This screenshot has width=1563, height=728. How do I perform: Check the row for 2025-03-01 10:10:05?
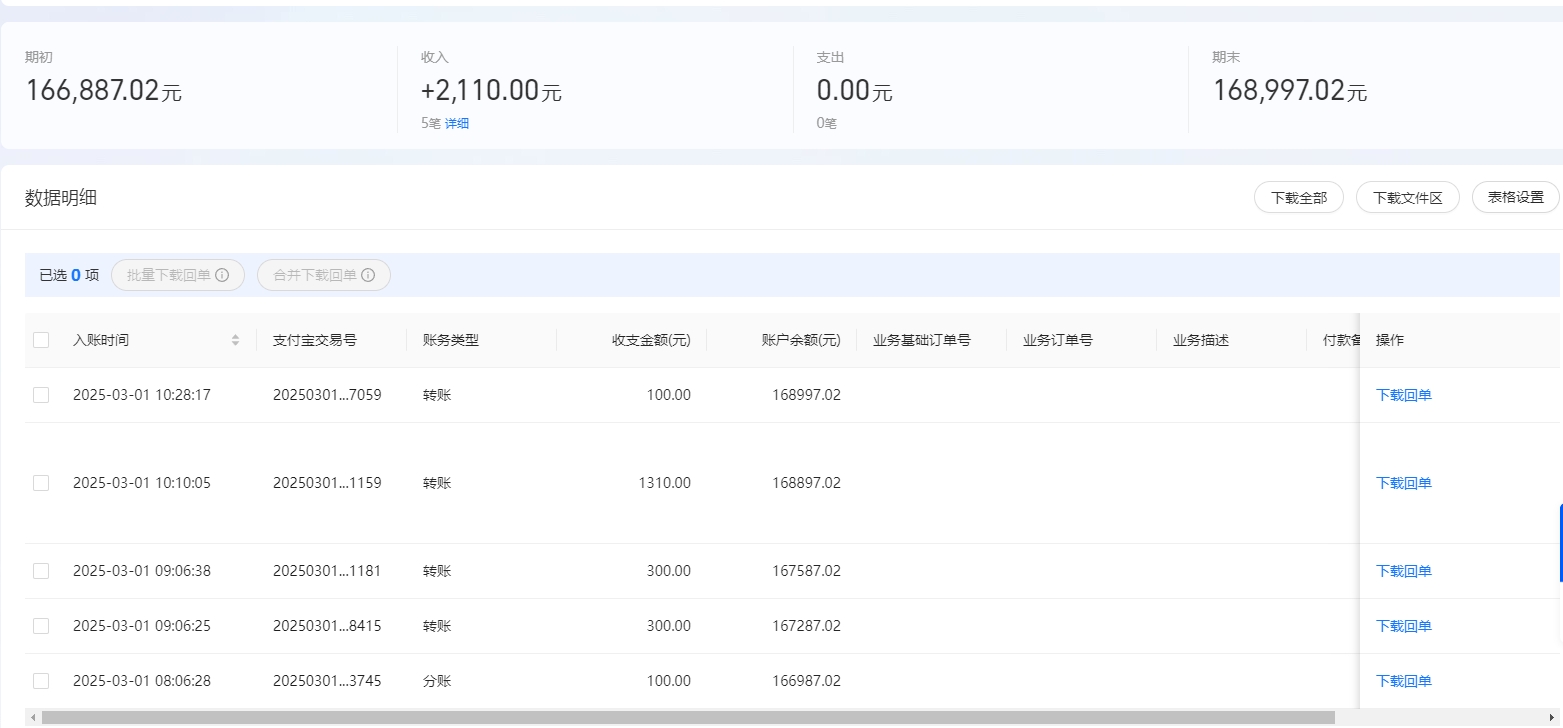41,483
